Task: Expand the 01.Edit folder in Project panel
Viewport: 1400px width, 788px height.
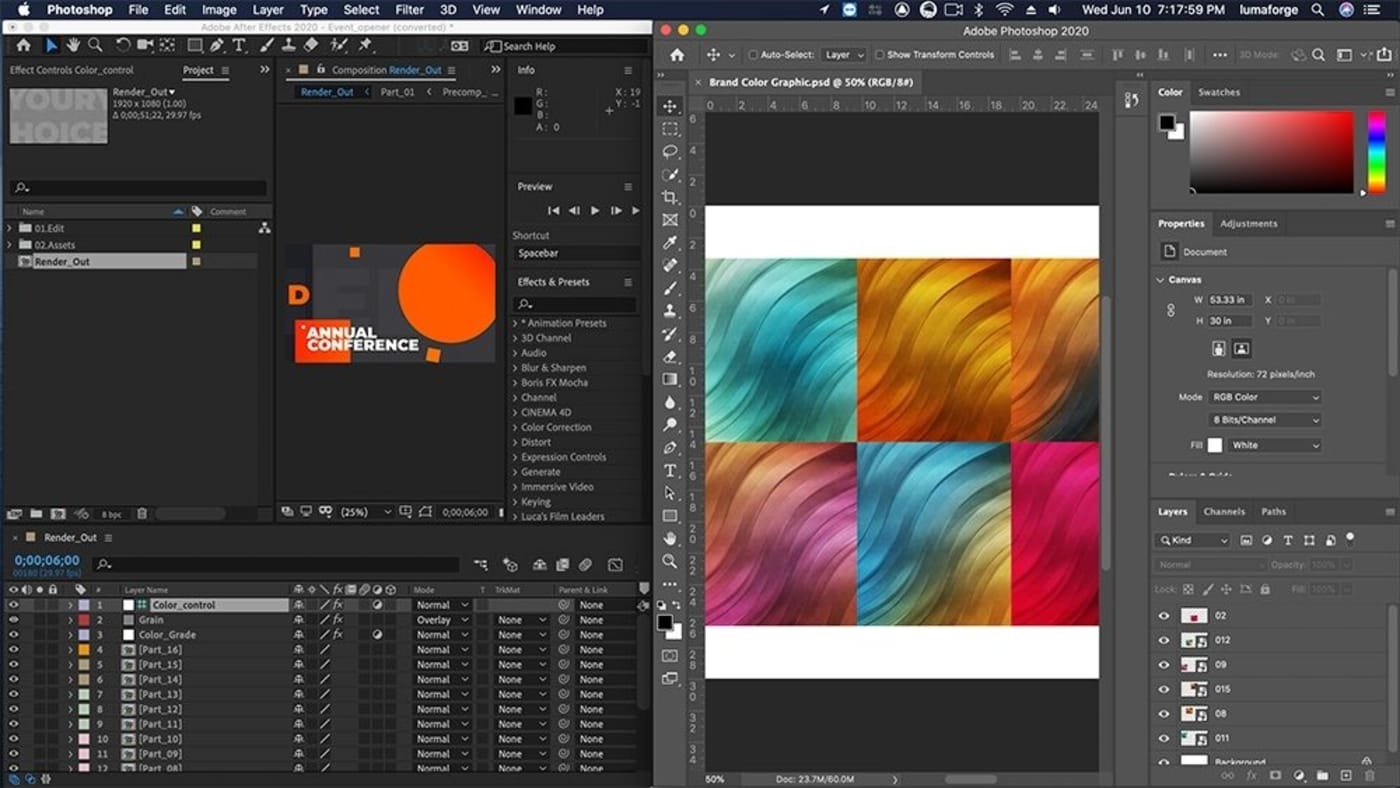Action: (11, 228)
